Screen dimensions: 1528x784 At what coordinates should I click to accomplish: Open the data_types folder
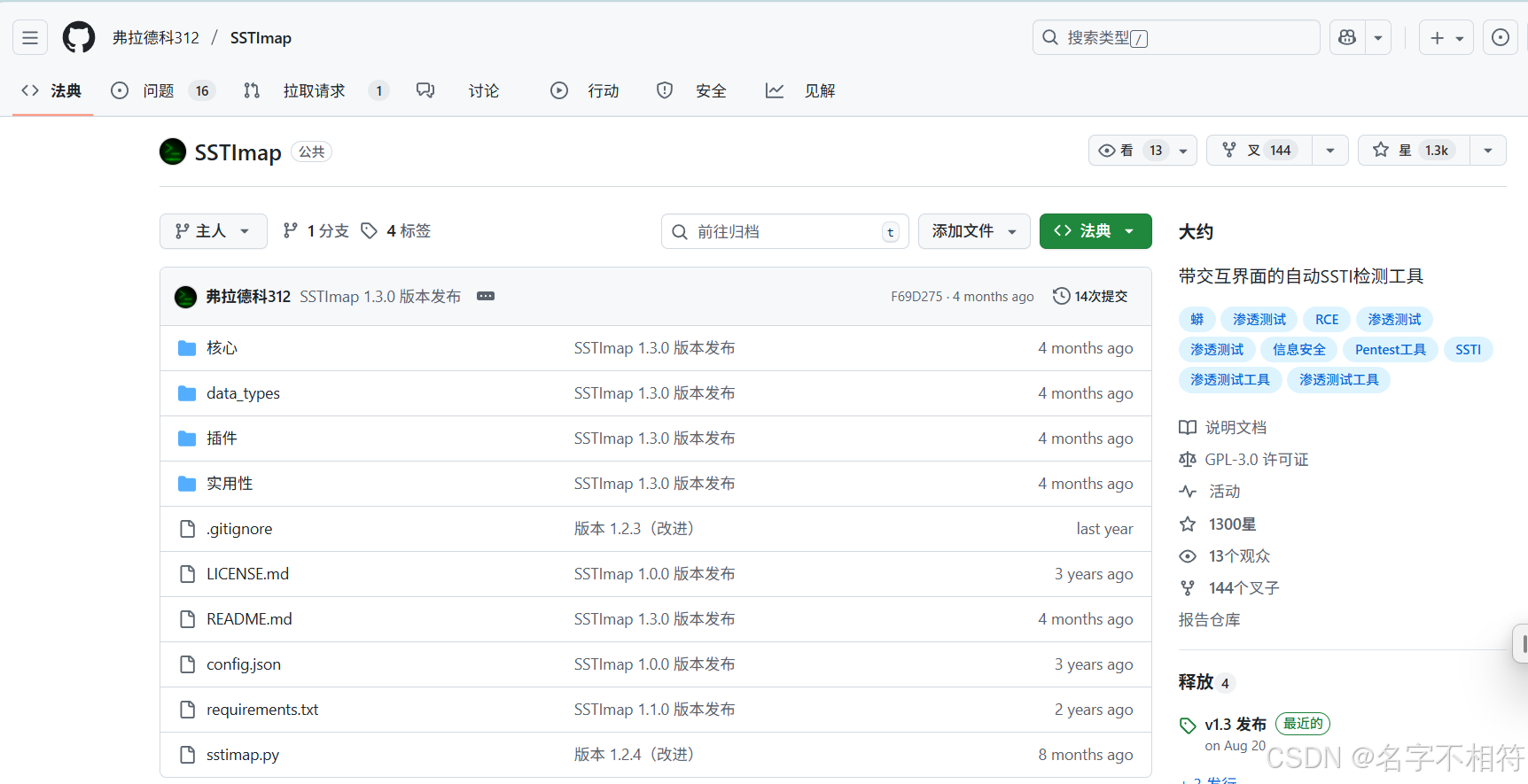[x=243, y=393]
